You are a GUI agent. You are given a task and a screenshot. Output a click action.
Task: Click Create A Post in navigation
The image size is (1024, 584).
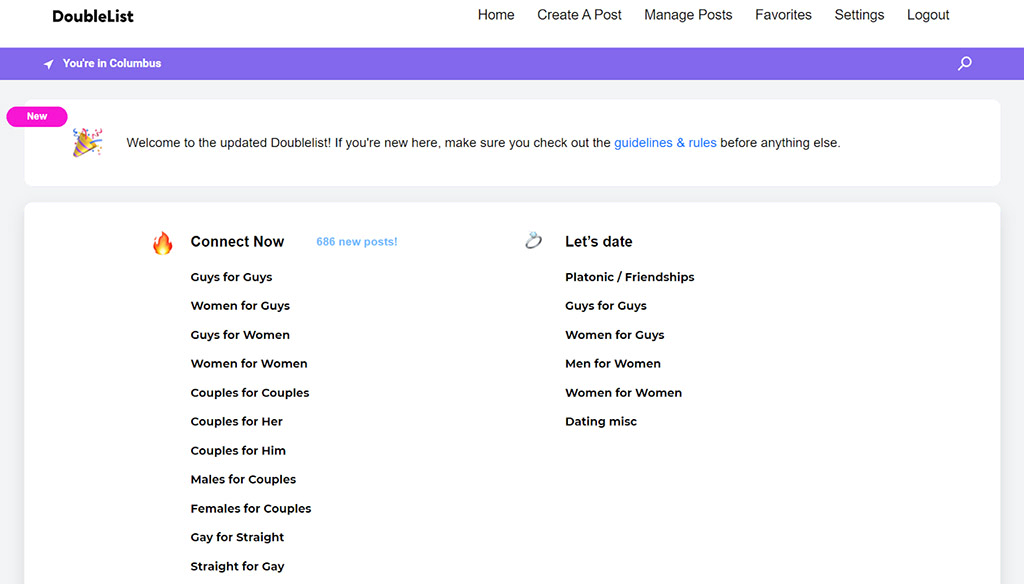579,15
